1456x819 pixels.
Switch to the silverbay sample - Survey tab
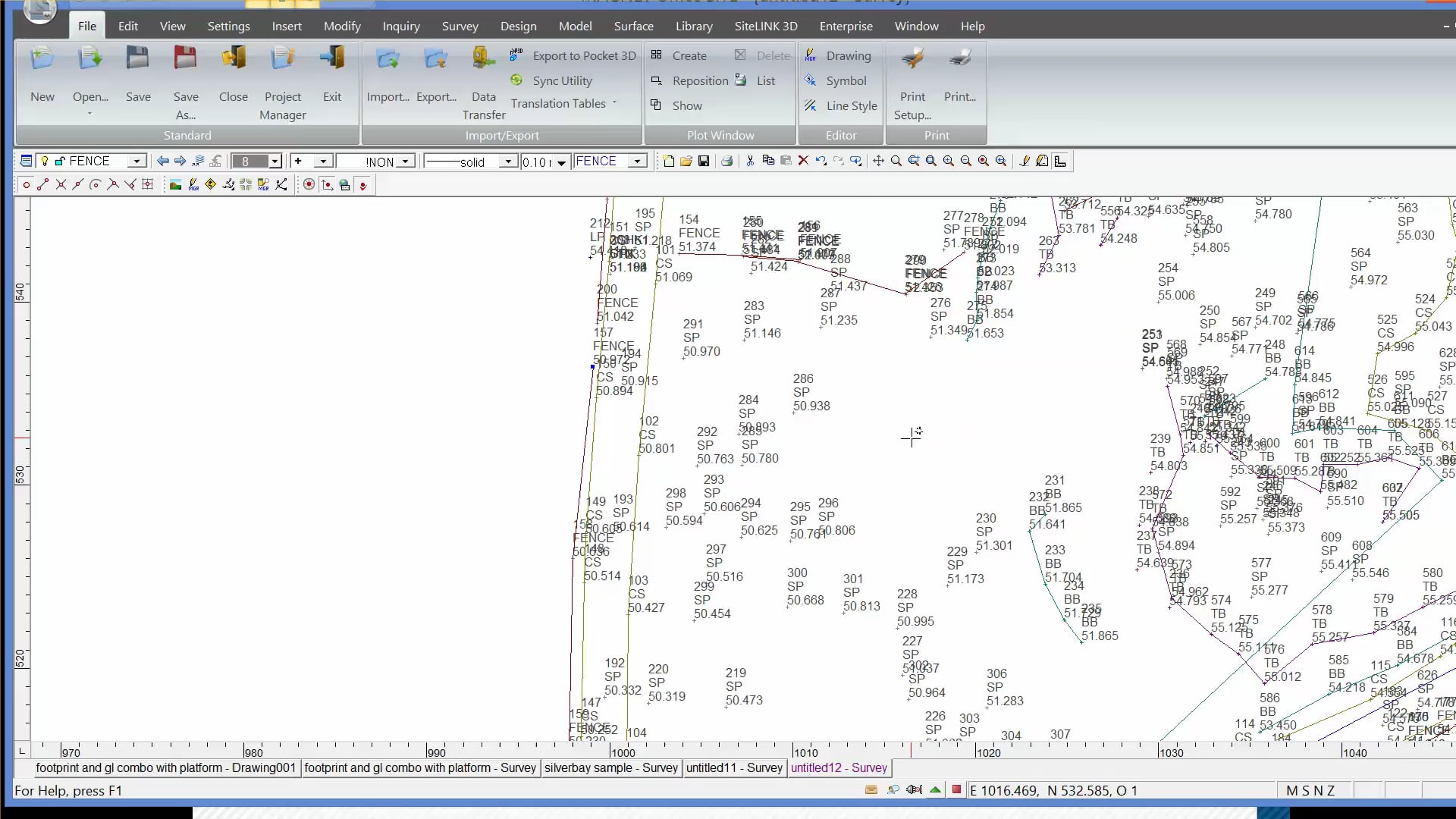tap(611, 768)
